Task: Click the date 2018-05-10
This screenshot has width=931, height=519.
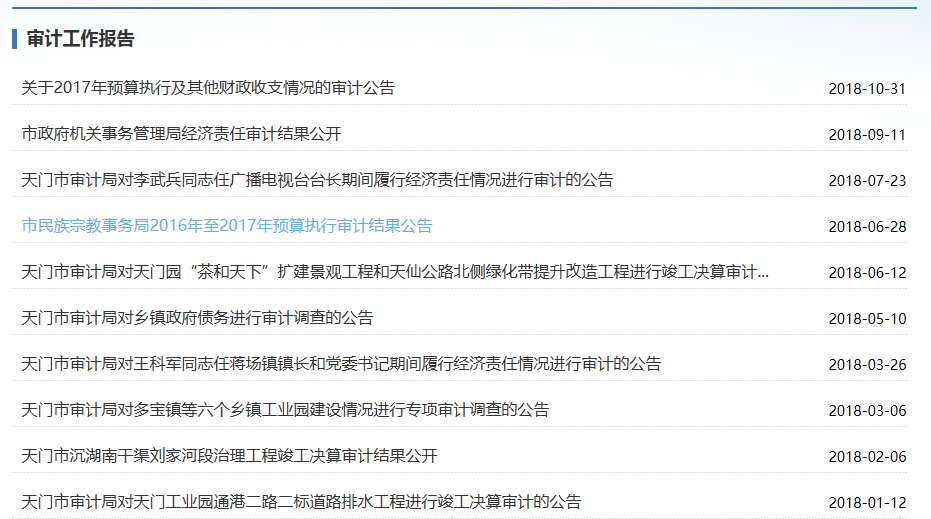Action: (x=867, y=319)
